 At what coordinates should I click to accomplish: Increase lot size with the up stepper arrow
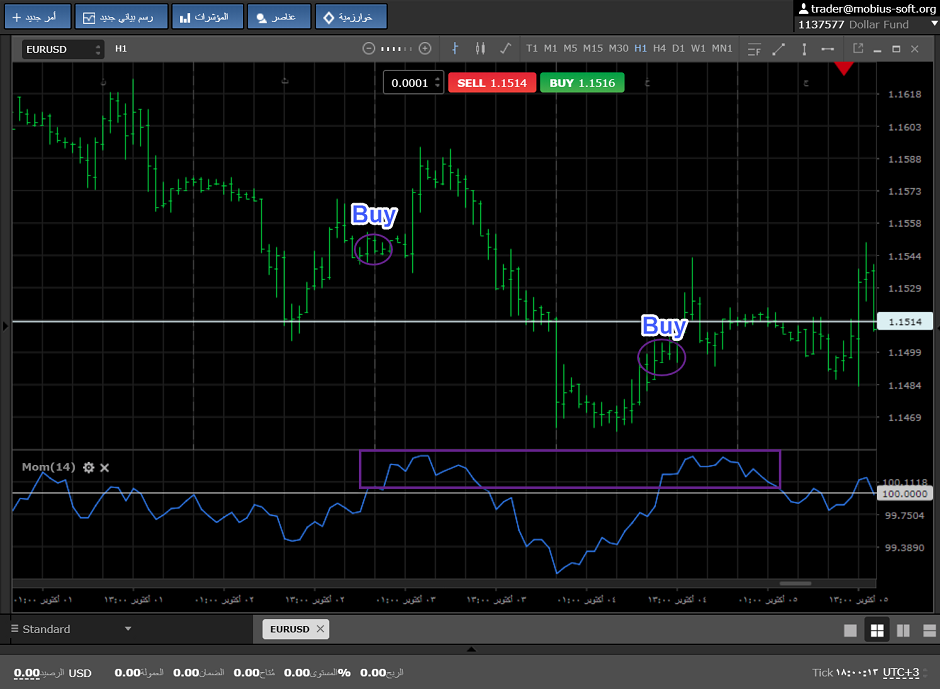(x=438, y=78)
